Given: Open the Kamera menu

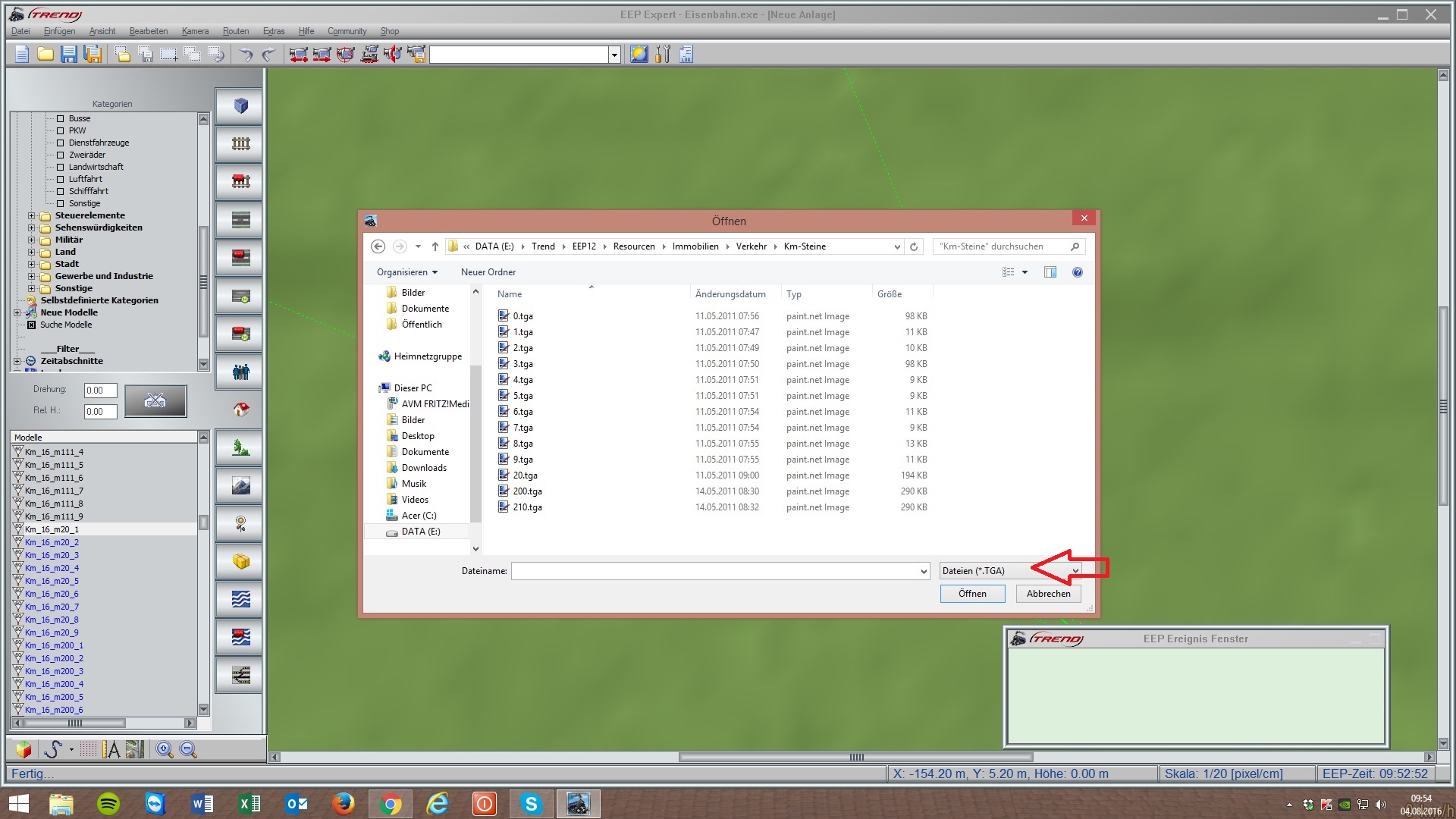Looking at the screenshot, I should [195, 31].
